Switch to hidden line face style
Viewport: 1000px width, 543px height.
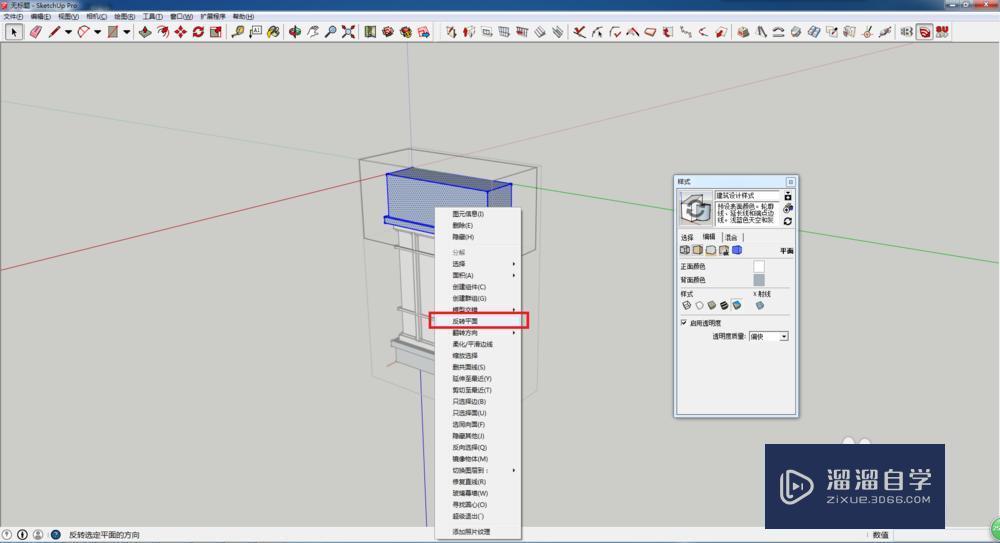699,305
